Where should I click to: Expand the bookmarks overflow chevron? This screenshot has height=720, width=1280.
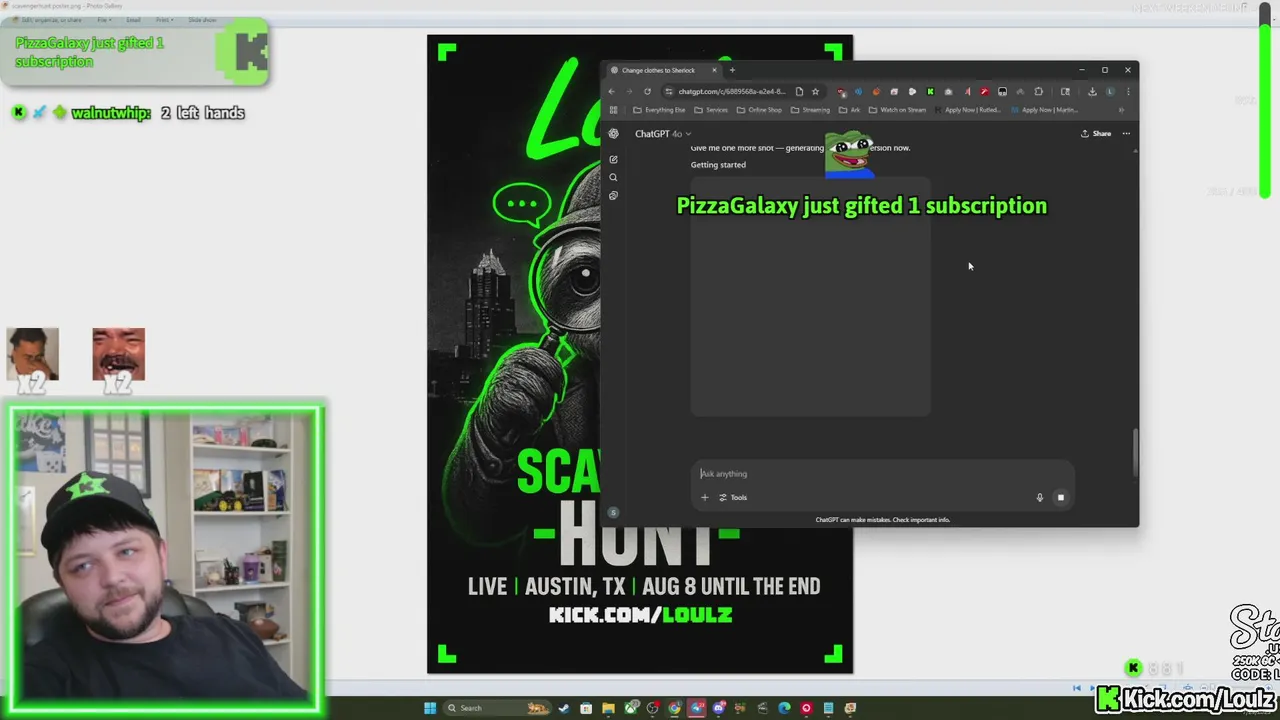1121,110
